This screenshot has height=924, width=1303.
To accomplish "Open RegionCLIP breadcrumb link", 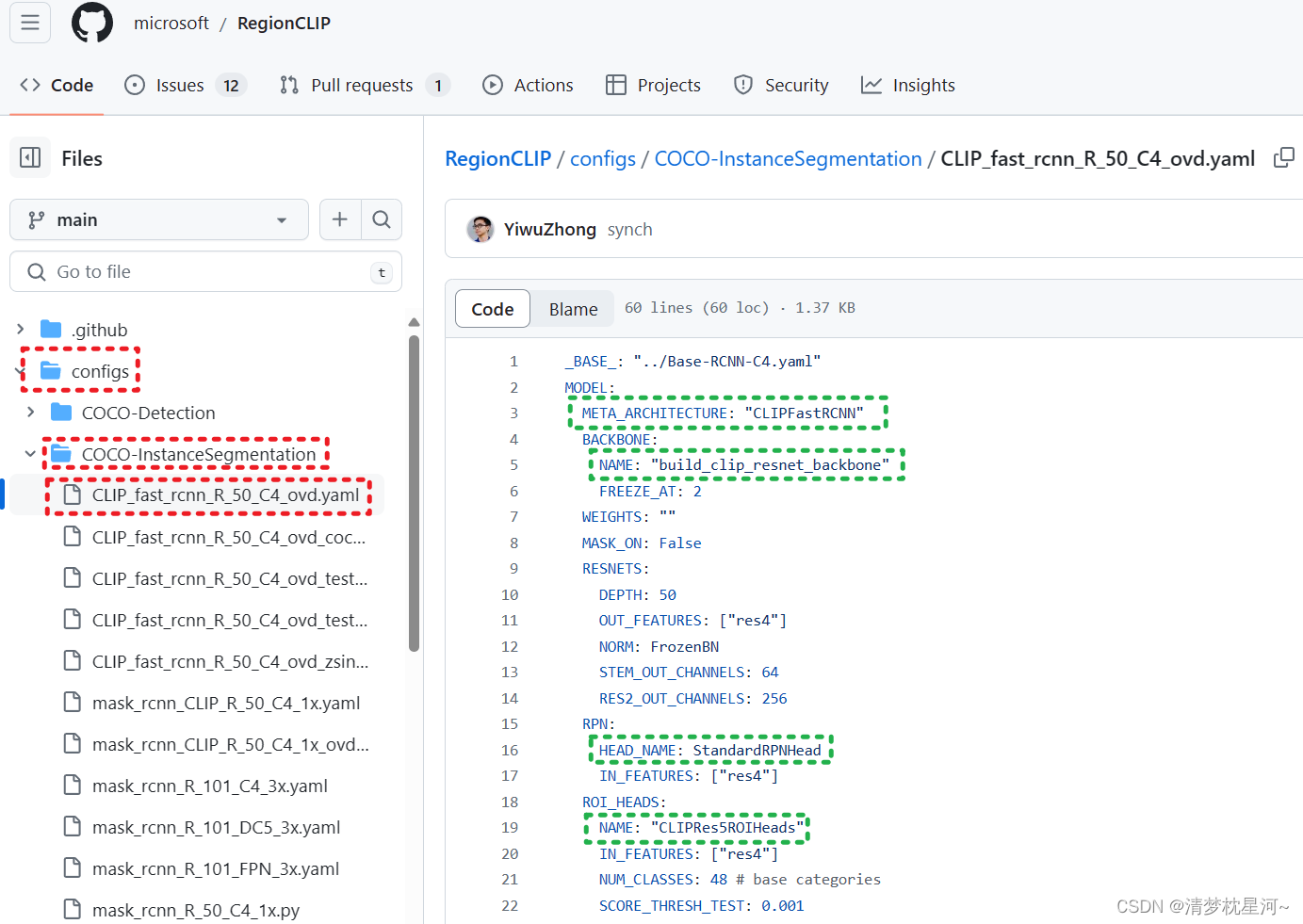I will pyautogui.click(x=497, y=158).
